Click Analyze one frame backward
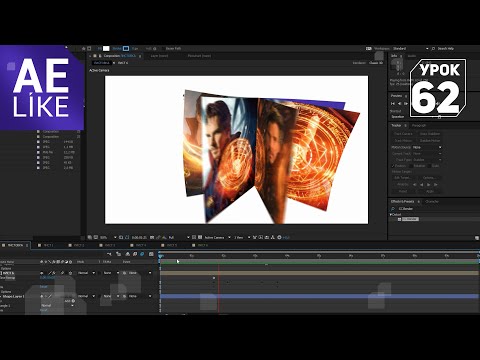The image size is (480, 360). click(415, 184)
